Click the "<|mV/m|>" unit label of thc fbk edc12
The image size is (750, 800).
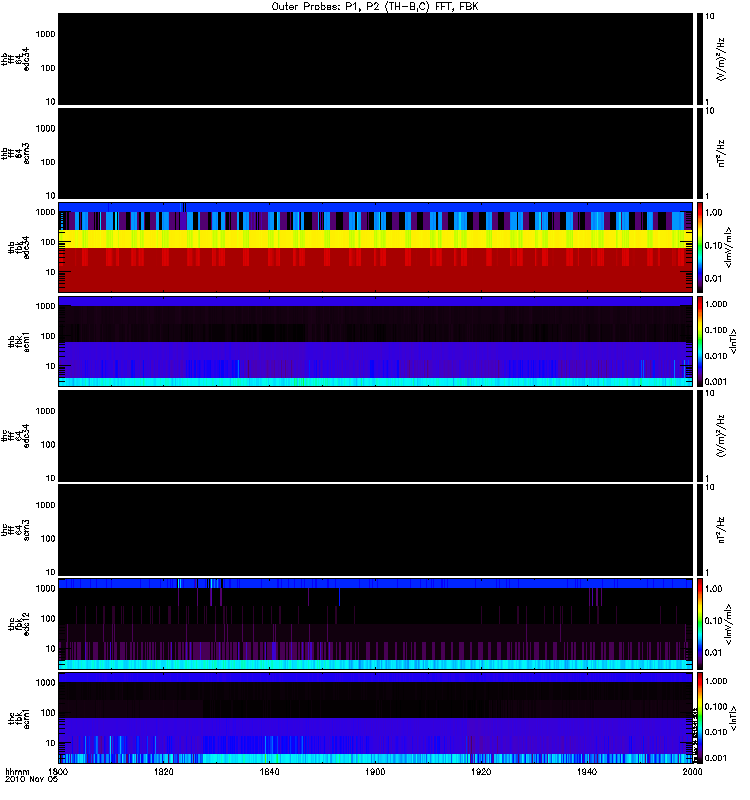(x=728, y=624)
